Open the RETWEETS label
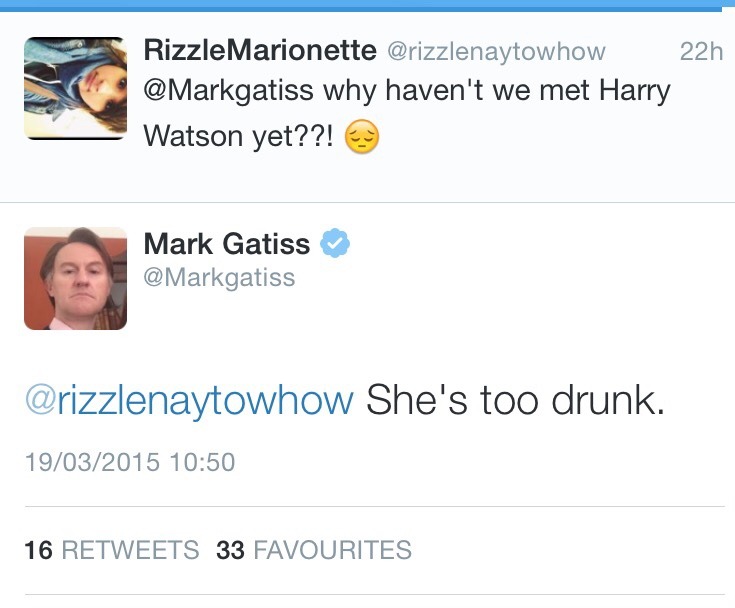 [130, 550]
